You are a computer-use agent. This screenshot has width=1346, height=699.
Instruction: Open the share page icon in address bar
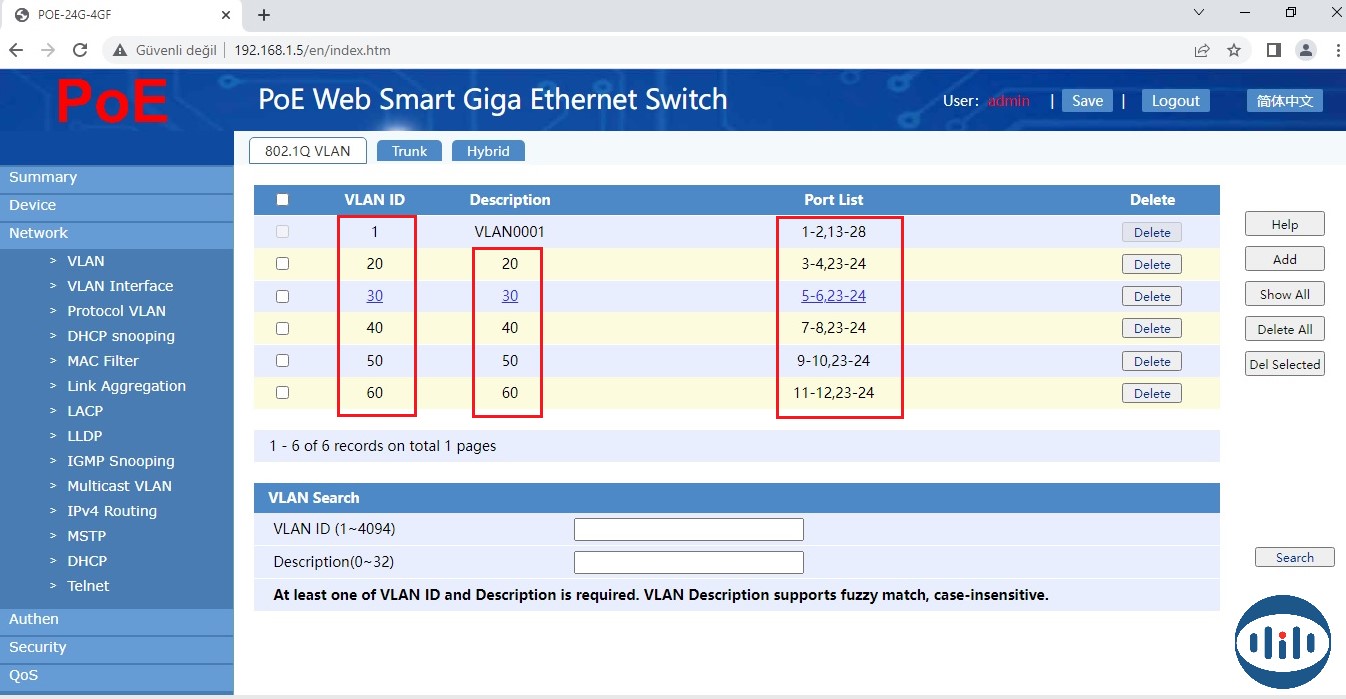click(x=1202, y=50)
